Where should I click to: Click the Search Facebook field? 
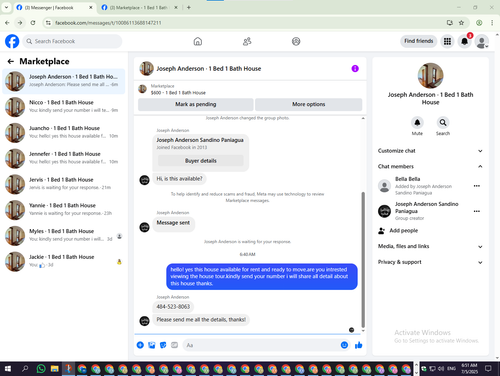[72, 41]
